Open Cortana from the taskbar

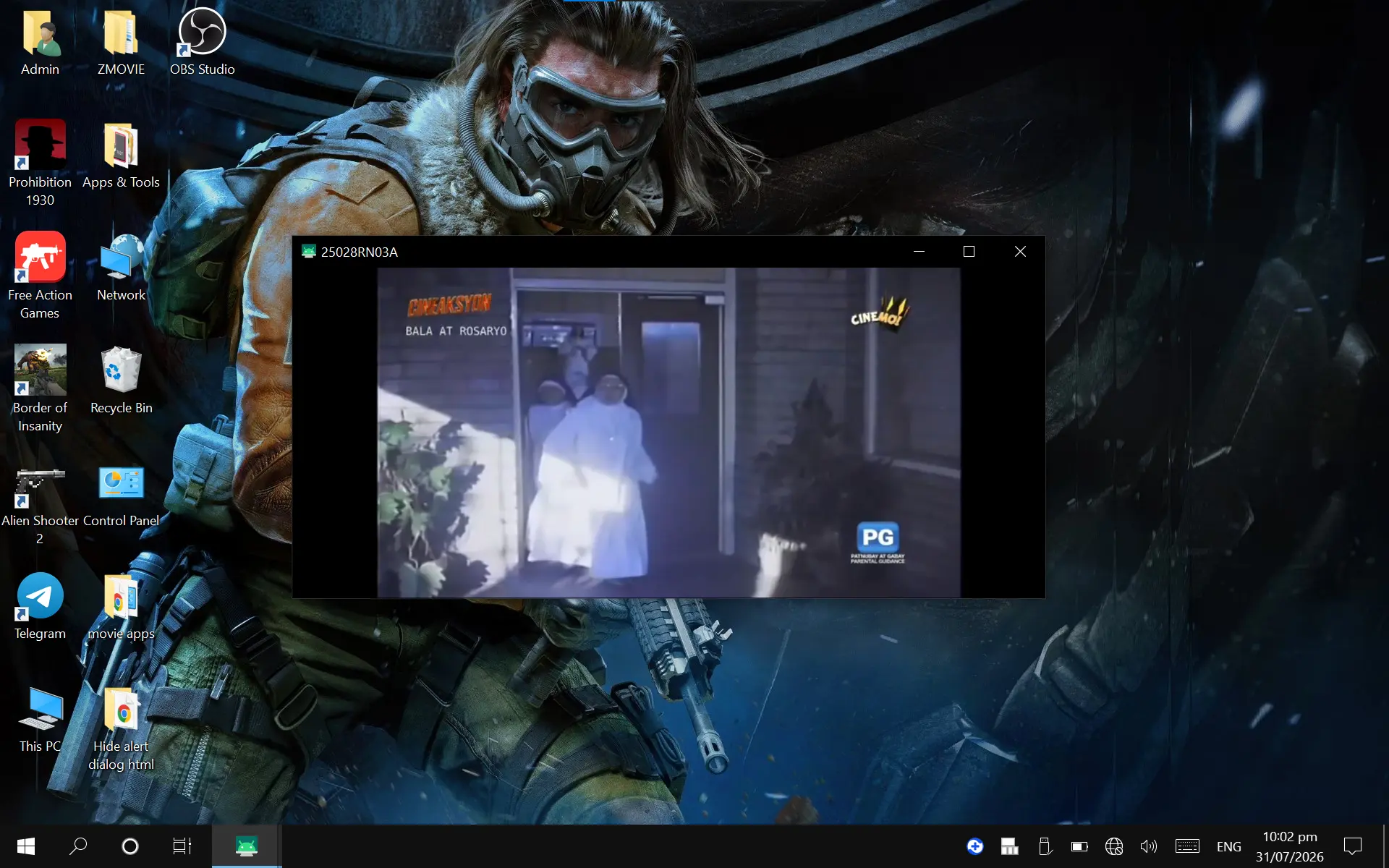point(130,846)
